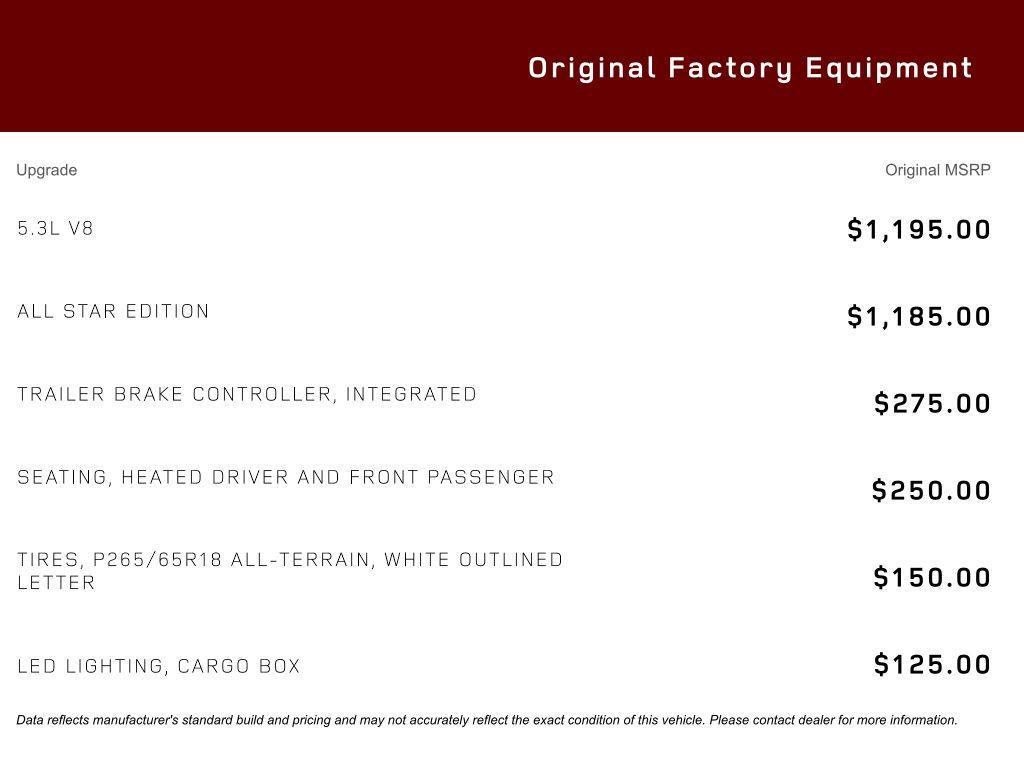
Task: Select the "LED LIGHTING, CARGO BOX" upgrade
Action: point(158,666)
